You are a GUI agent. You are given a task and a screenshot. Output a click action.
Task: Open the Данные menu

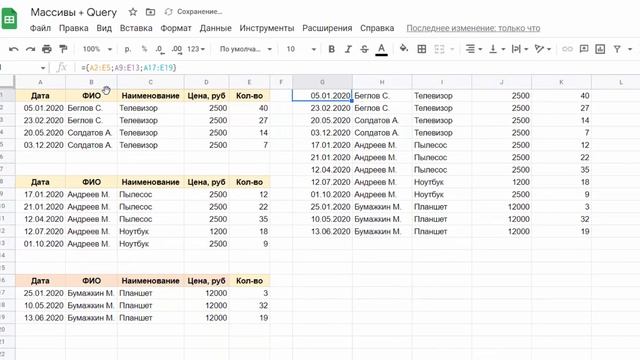[x=216, y=28]
